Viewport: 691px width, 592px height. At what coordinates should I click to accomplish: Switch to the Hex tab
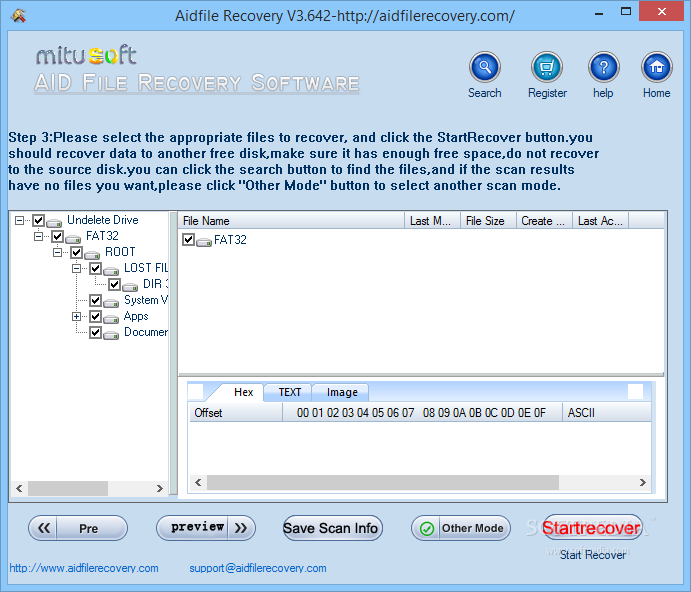(x=243, y=392)
